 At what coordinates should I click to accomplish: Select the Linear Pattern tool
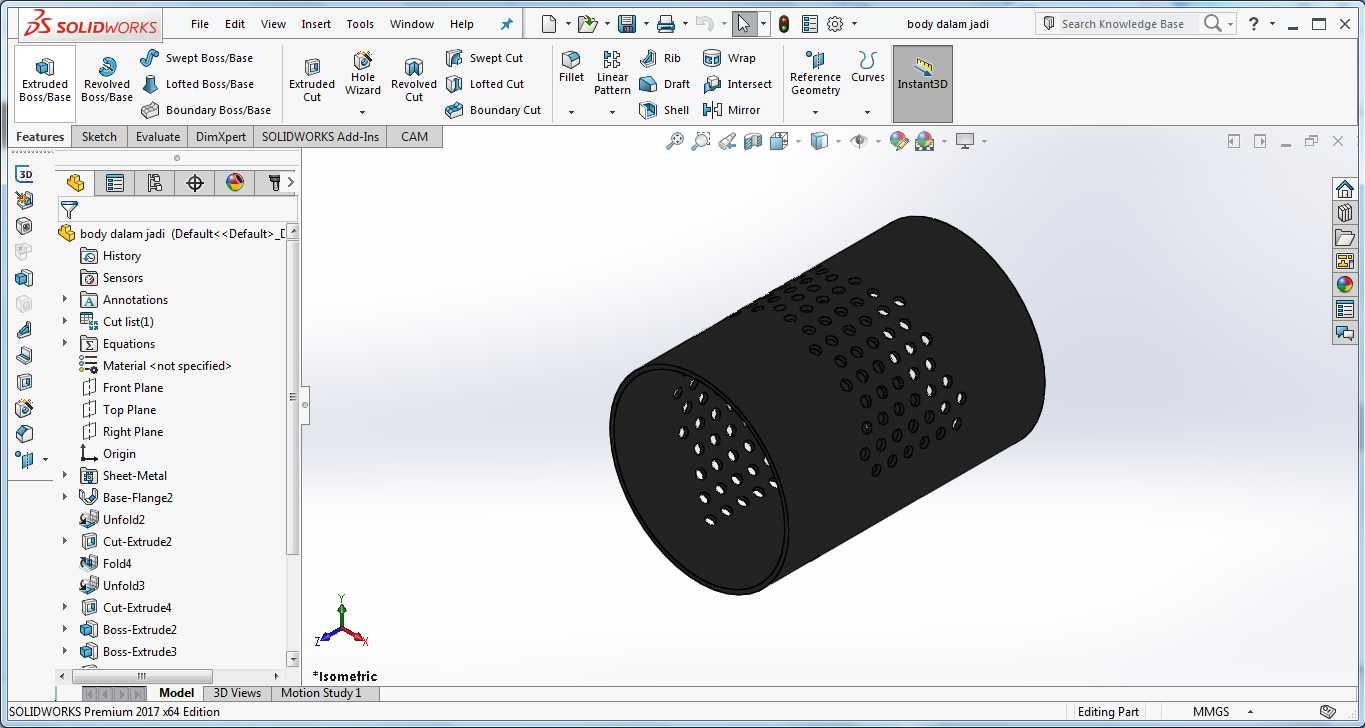tap(612, 72)
